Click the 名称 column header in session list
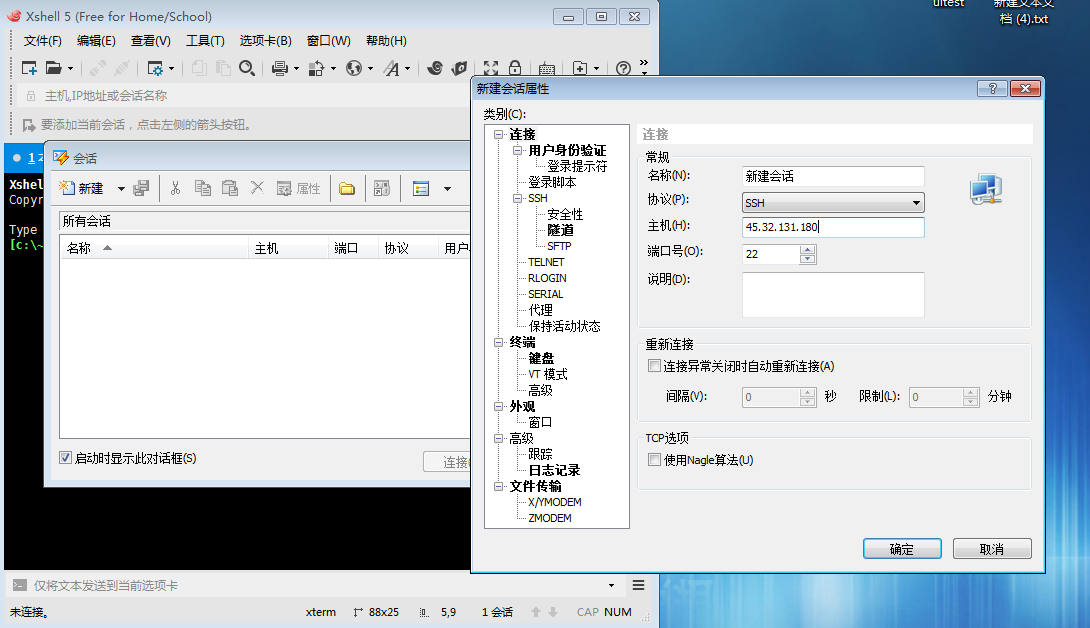1090x628 pixels. pos(154,248)
